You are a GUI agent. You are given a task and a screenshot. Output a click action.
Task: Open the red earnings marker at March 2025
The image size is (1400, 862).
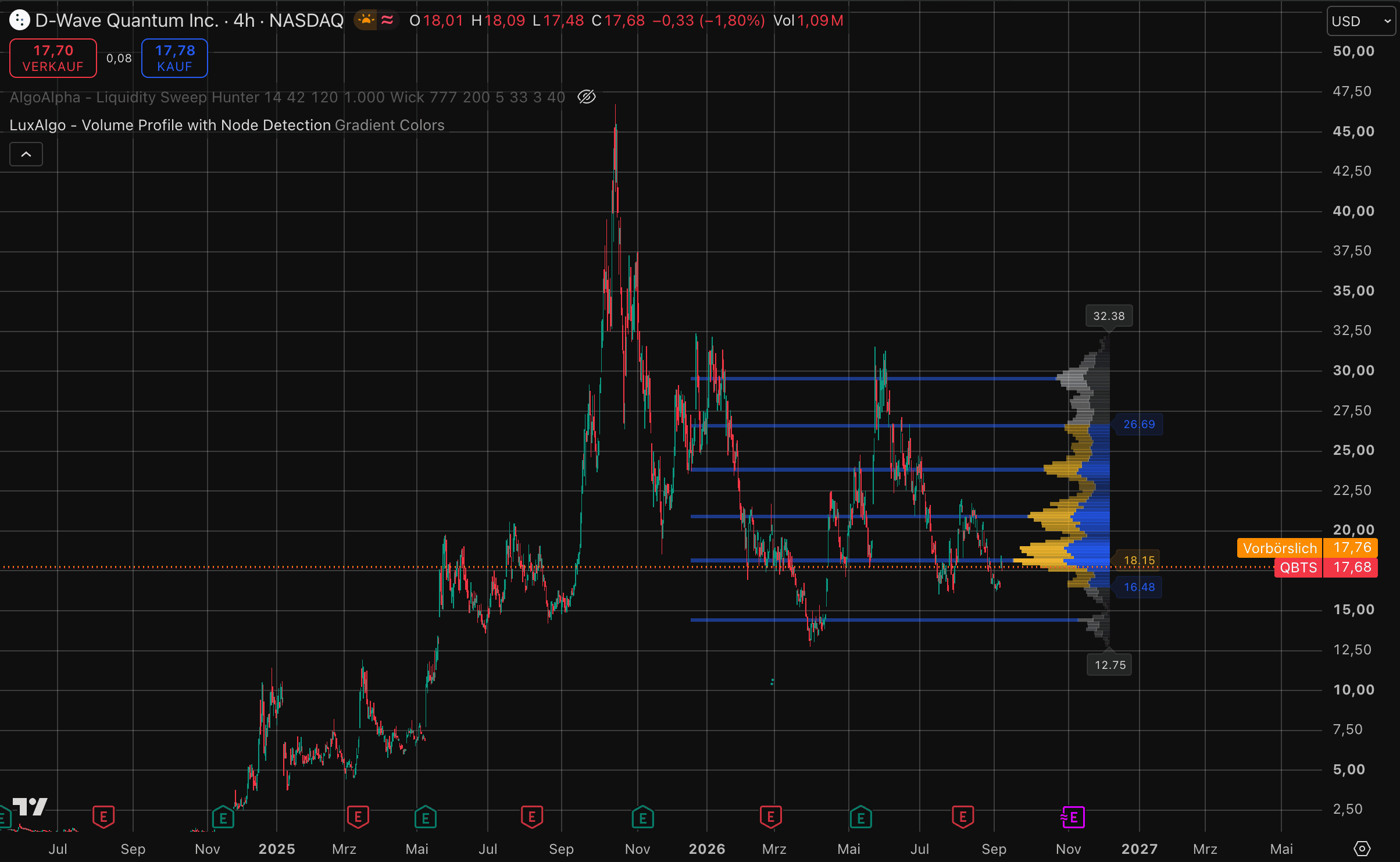pos(358,817)
